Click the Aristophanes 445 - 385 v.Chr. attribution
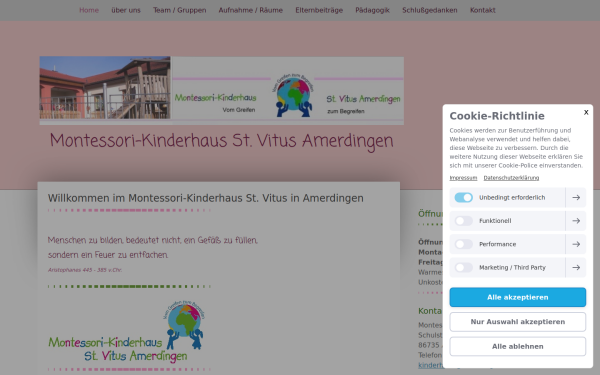Screen dimensions: 600x375 coord(85,270)
